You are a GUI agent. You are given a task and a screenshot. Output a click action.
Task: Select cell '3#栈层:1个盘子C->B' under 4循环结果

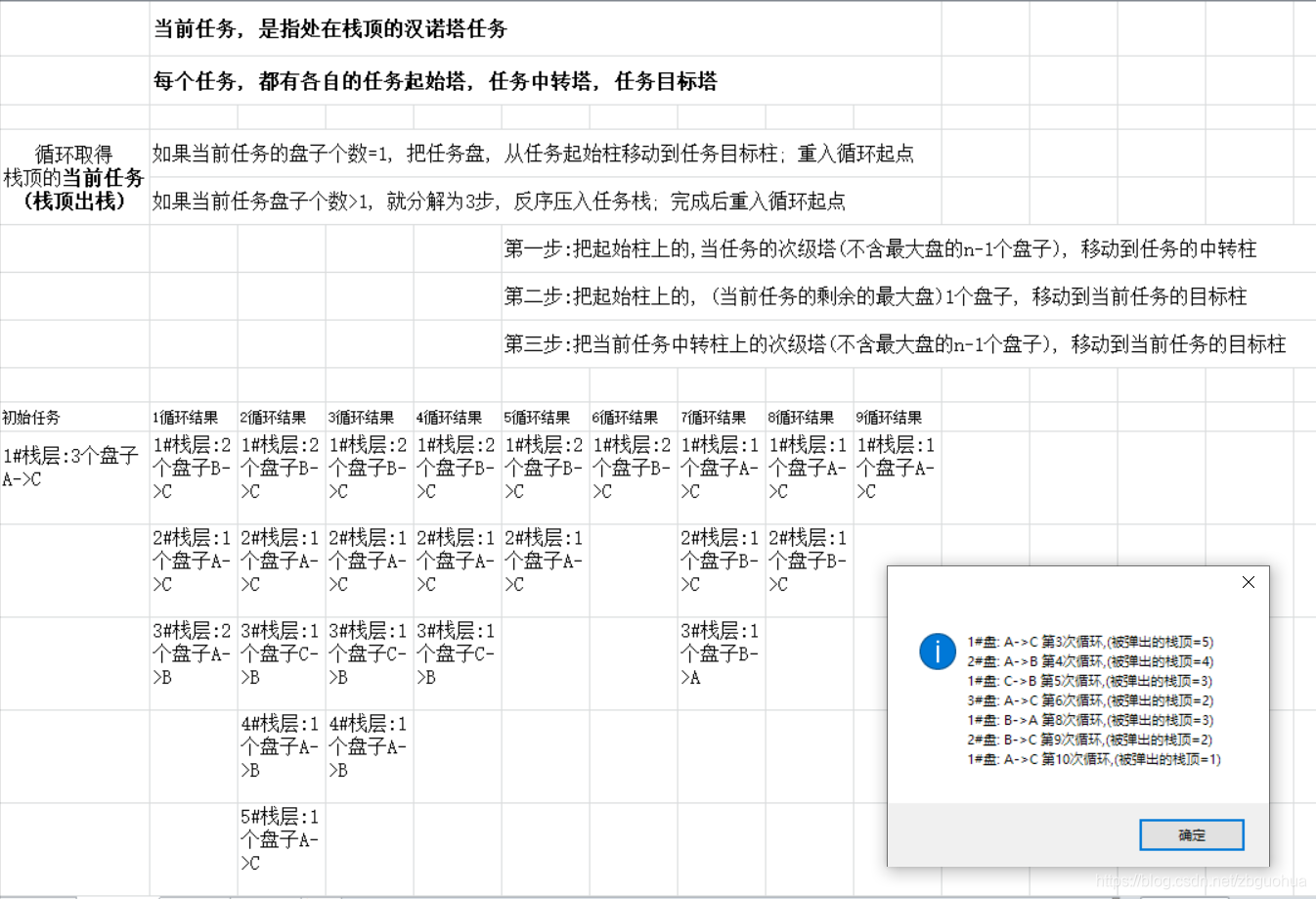point(458,663)
